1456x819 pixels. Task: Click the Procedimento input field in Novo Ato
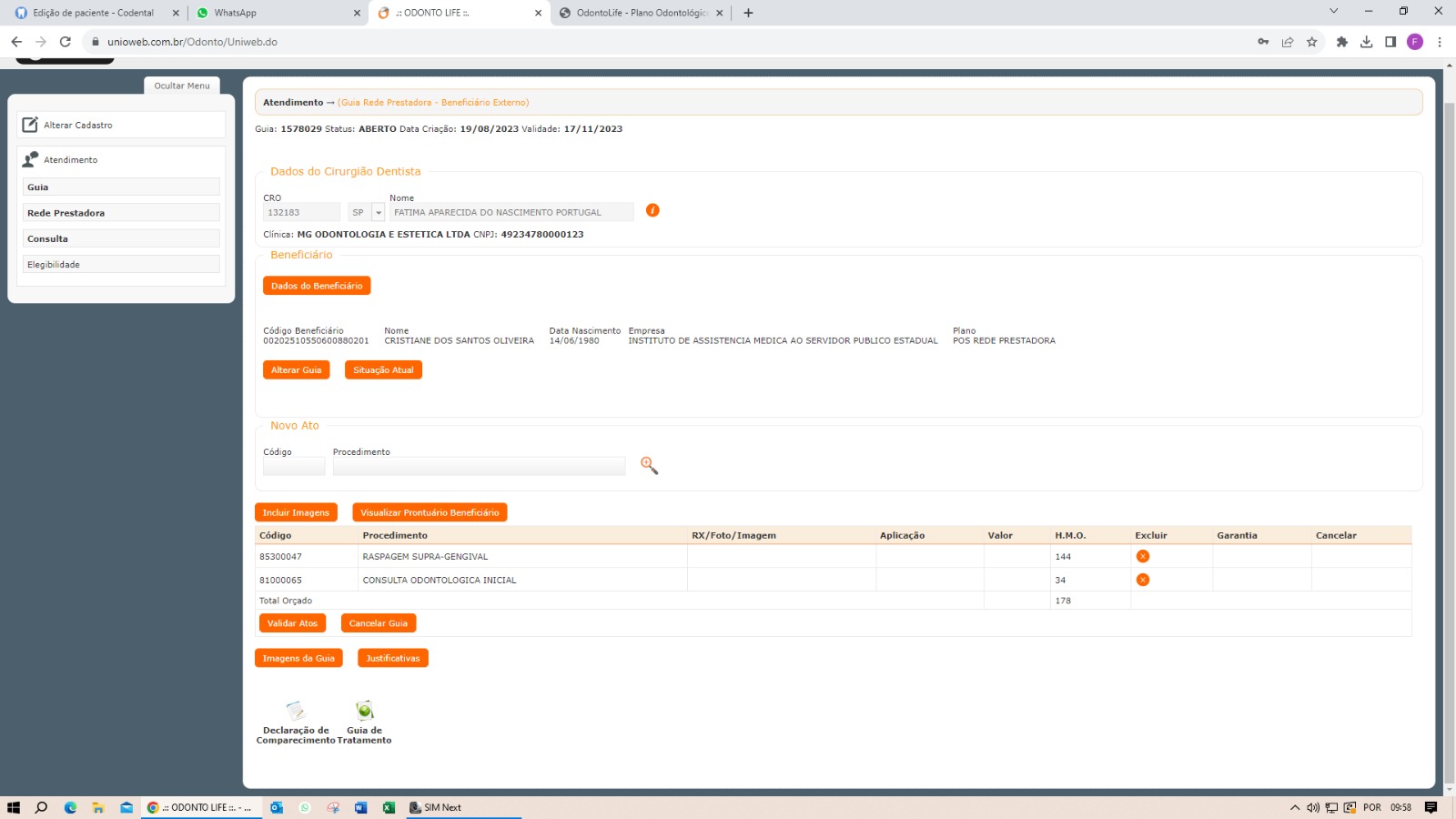[x=480, y=466]
